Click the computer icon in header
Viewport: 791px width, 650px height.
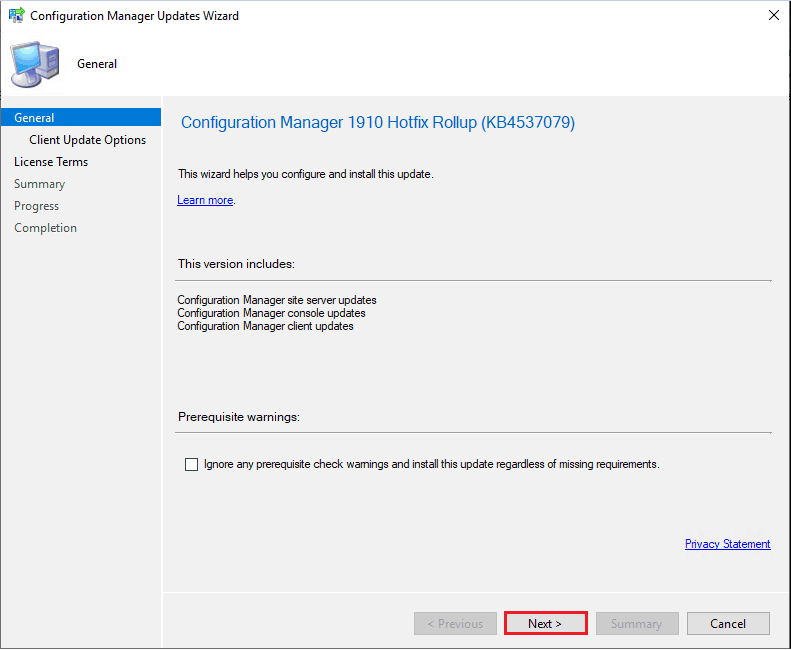click(35, 65)
